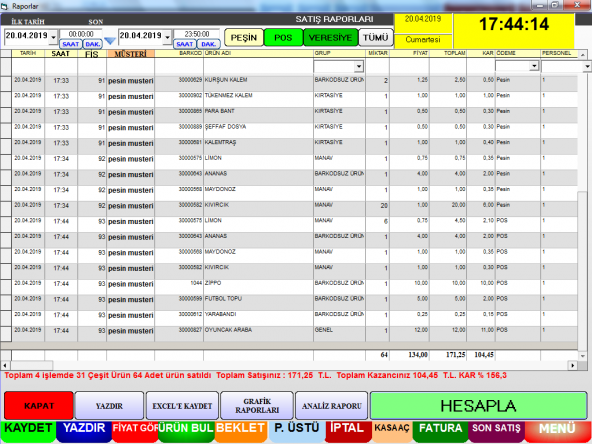Click the DAK. button under end time
This screenshot has height=444, width=592.
coord(208,44)
